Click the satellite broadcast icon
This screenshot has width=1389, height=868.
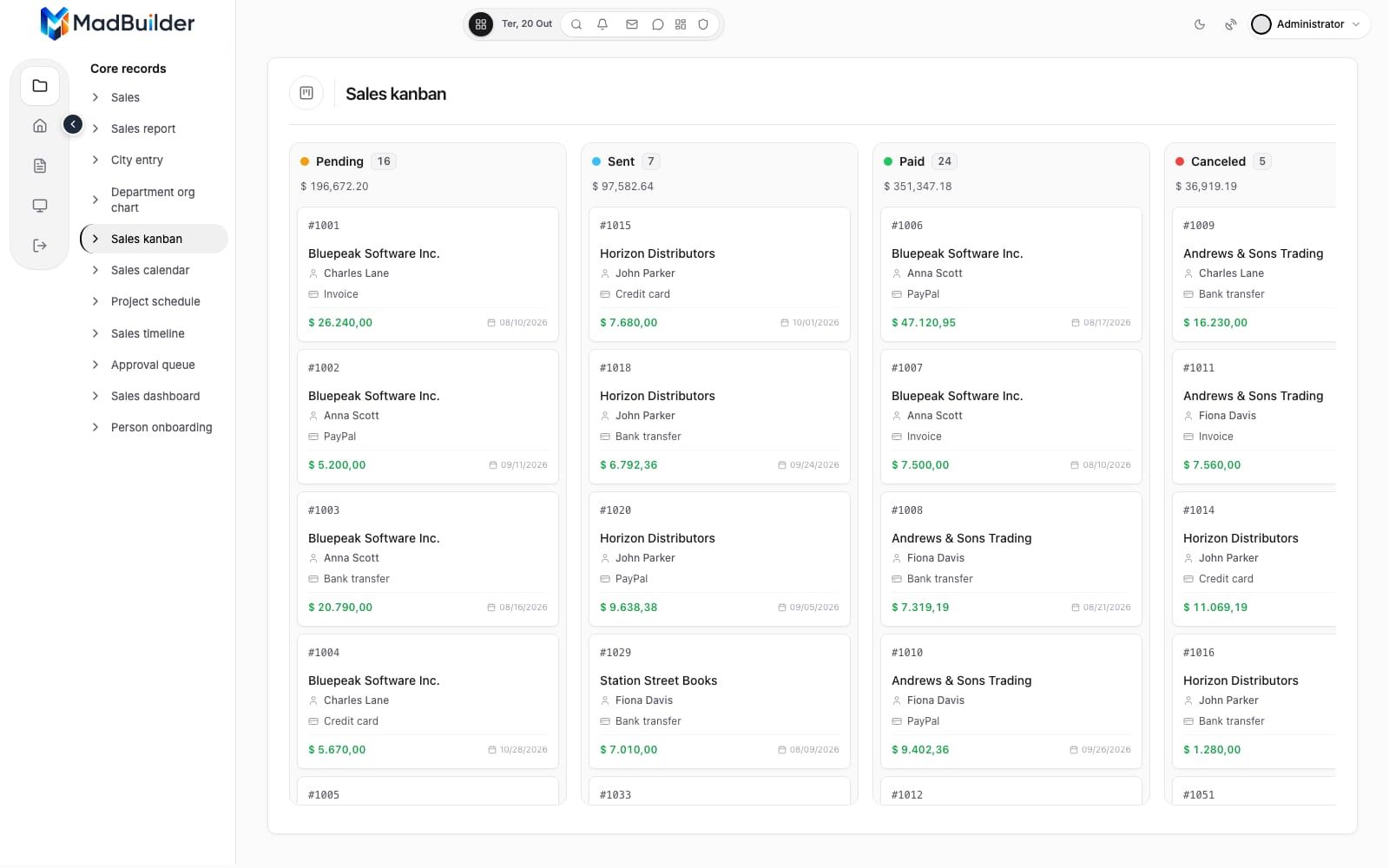click(x=1230, y=24)
